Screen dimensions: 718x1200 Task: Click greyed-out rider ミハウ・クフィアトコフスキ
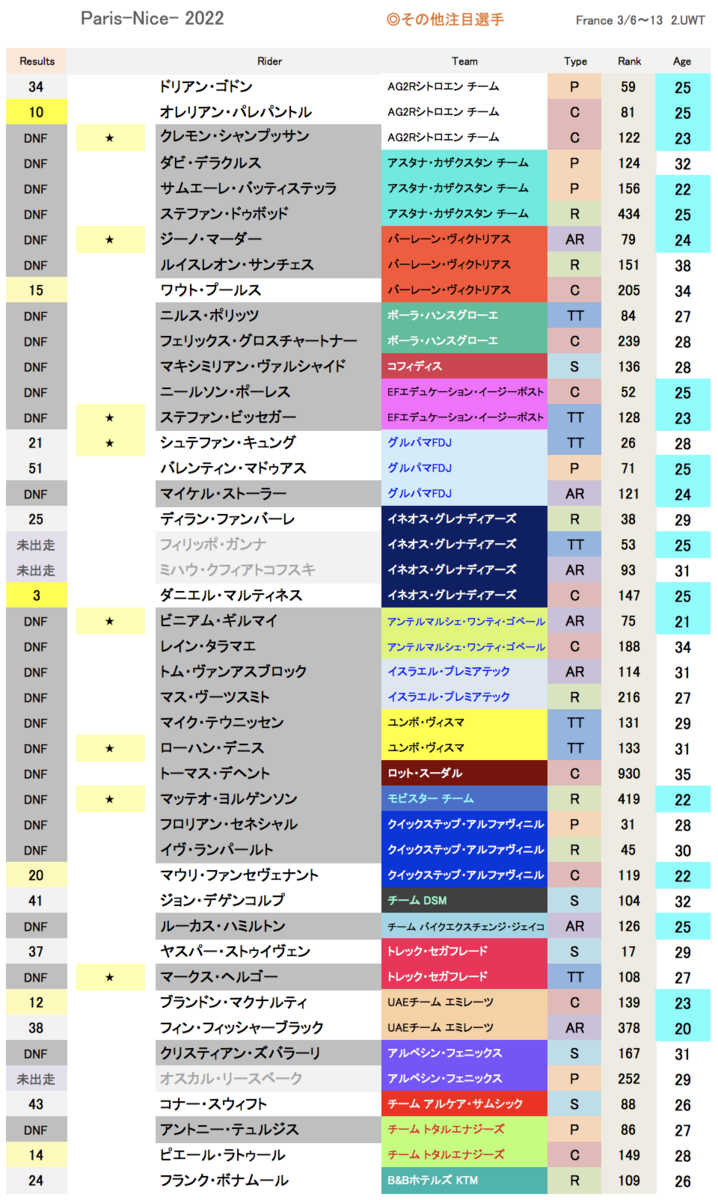[237, 570]
